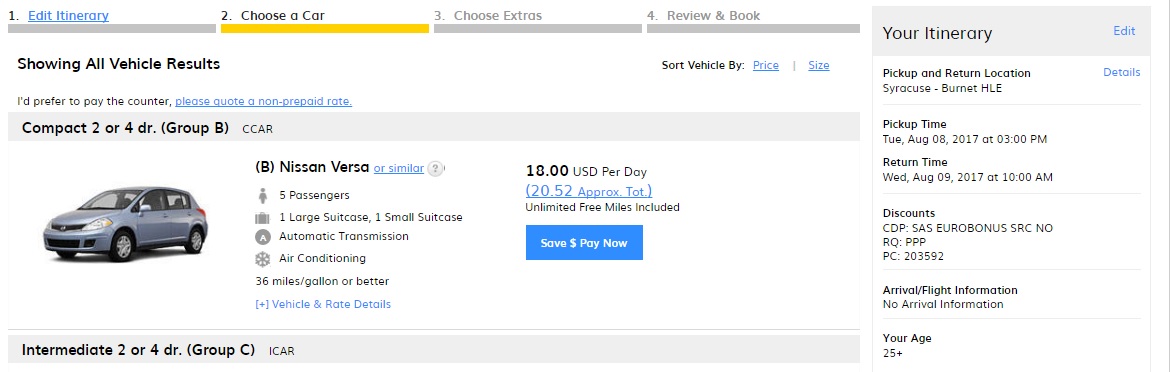Image resolution: width=1170 pixels, height=372 pixels.
Task: Sort vehicles by Price
Action: coord(766,65)
